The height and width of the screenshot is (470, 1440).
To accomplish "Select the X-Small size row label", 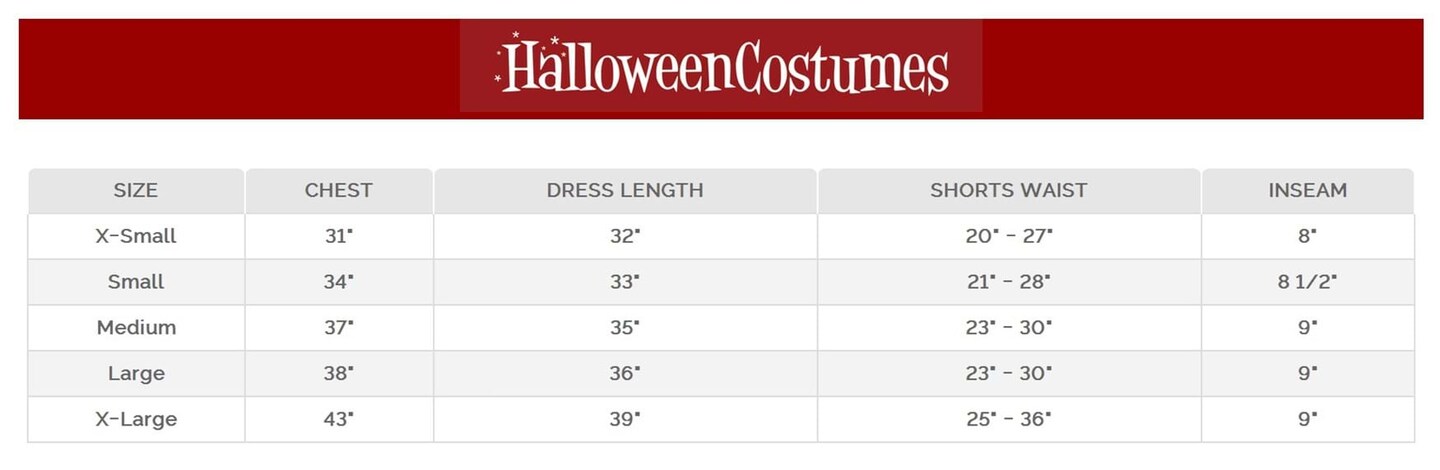I will coord(136,236).
